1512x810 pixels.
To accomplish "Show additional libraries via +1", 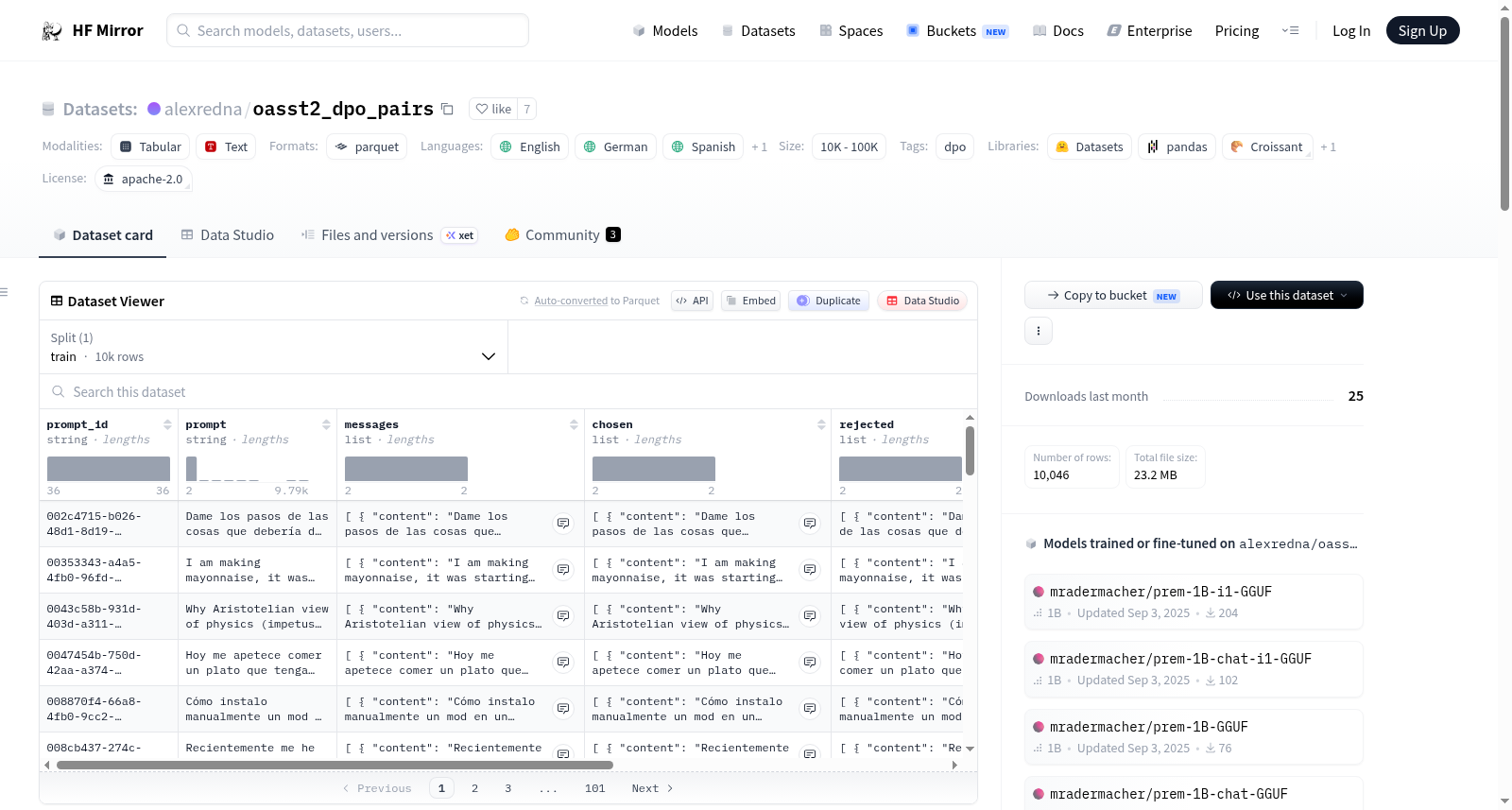I will pos(1328,147).
